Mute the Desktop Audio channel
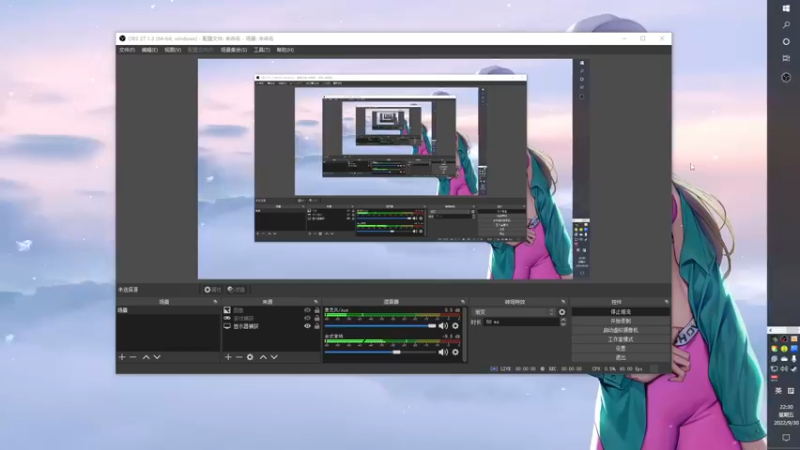Screen dimensions: 800x450 pyautogui.click(x=443, y=352)
